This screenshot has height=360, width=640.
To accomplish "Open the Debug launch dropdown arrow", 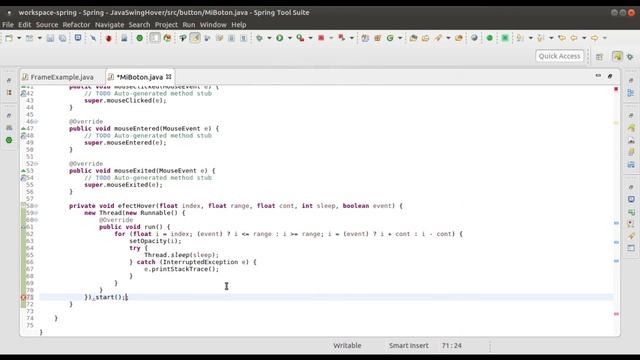I will [x=269, y=38].
